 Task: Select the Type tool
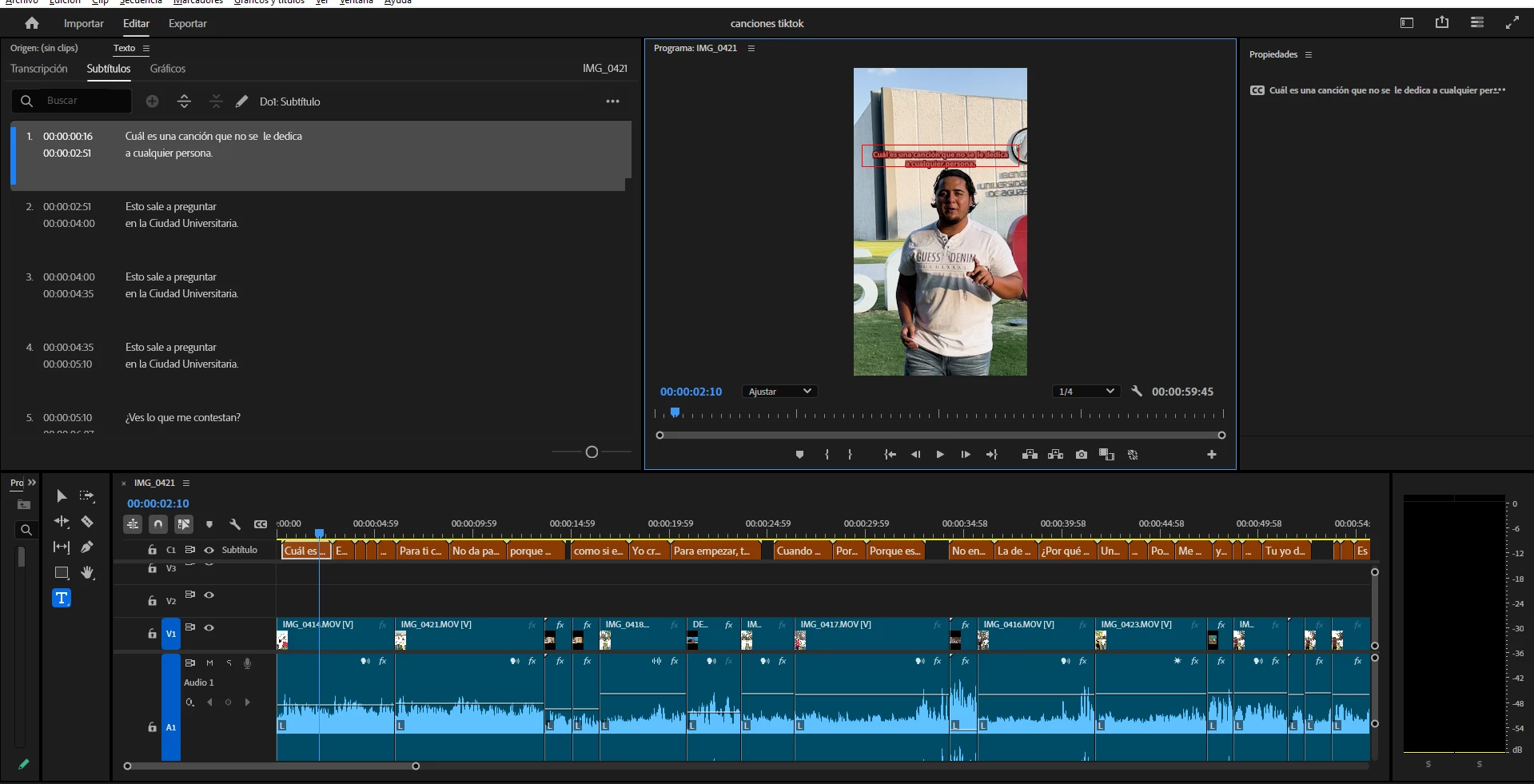pyautogui.click(x=62, y=598)
